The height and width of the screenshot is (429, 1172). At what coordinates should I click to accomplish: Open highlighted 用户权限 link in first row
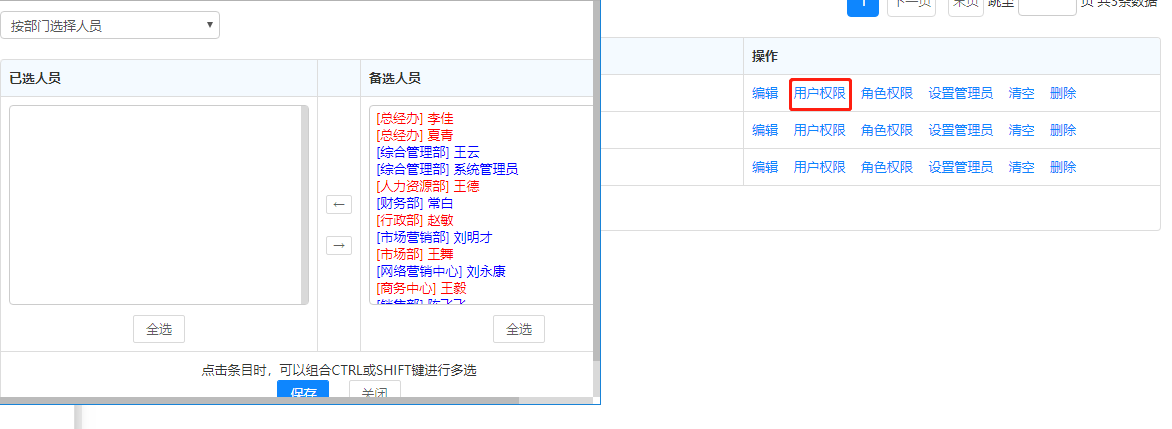click(x=819, y=93)
